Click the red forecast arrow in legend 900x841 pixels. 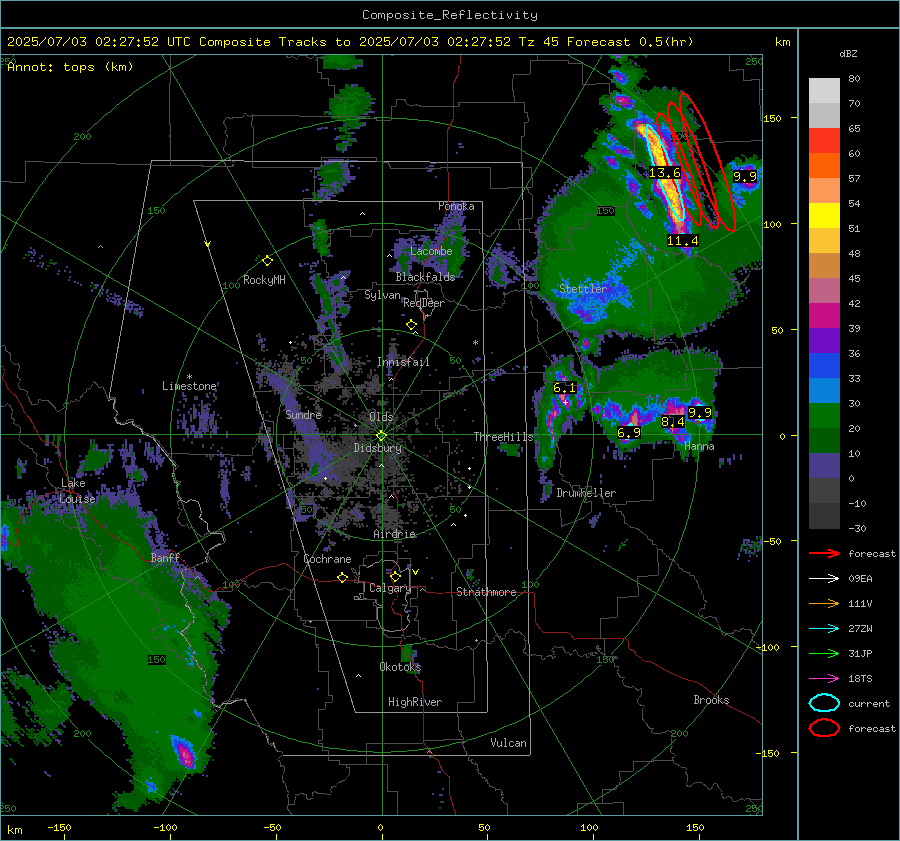click(x=824, y=553)
